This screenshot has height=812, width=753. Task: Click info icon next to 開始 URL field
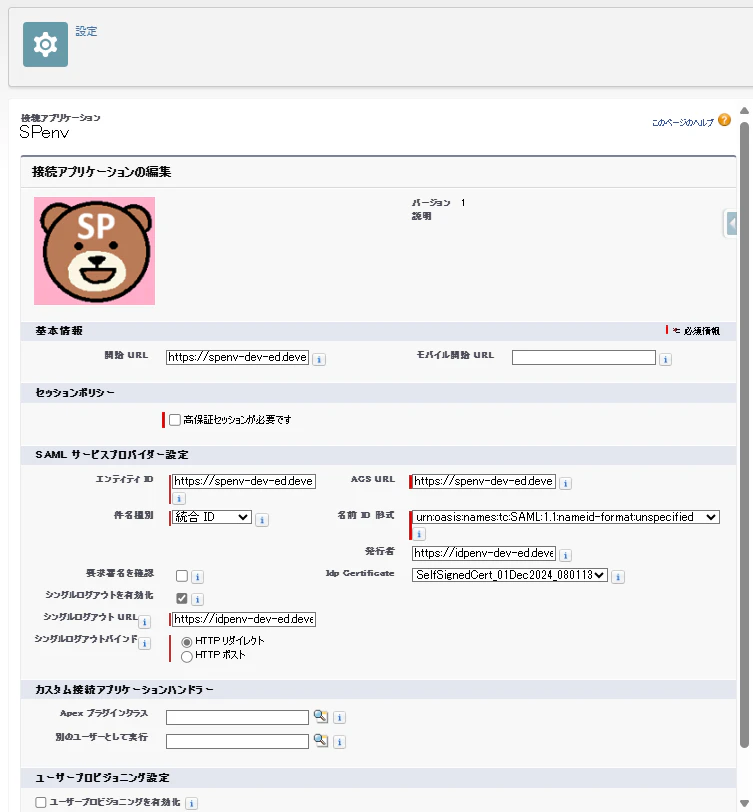click(319, 359)
